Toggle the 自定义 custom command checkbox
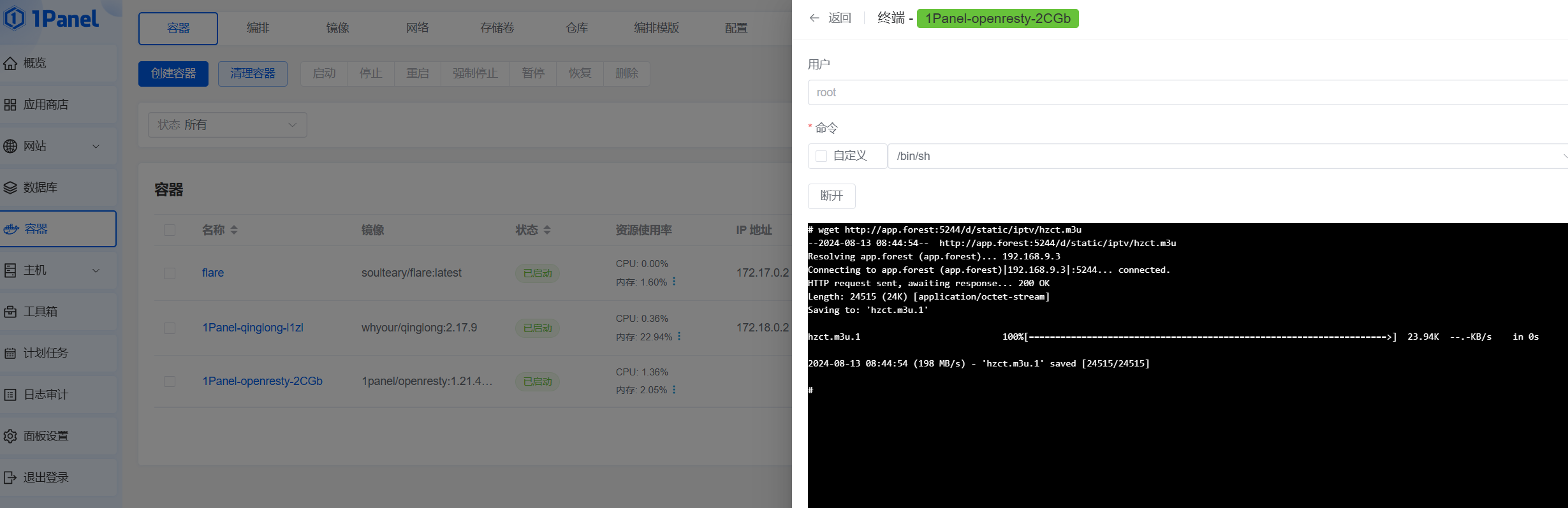1568x508 pixels. (x=821, y=156)
